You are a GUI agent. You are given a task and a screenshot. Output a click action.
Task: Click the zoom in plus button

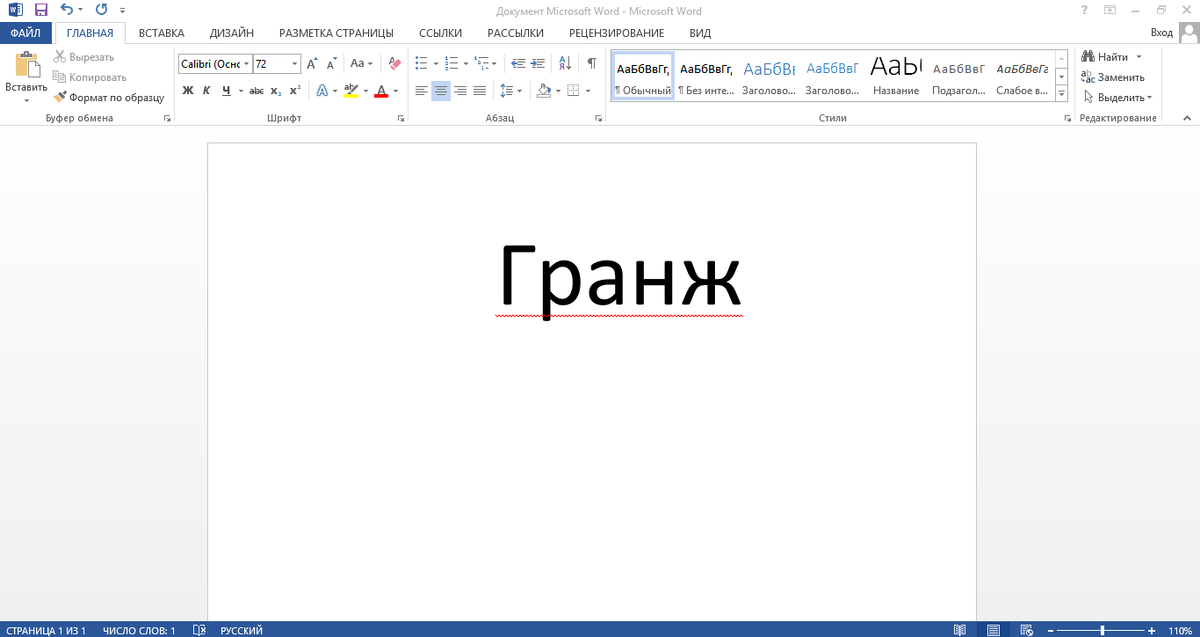(x=1154, y=630)
